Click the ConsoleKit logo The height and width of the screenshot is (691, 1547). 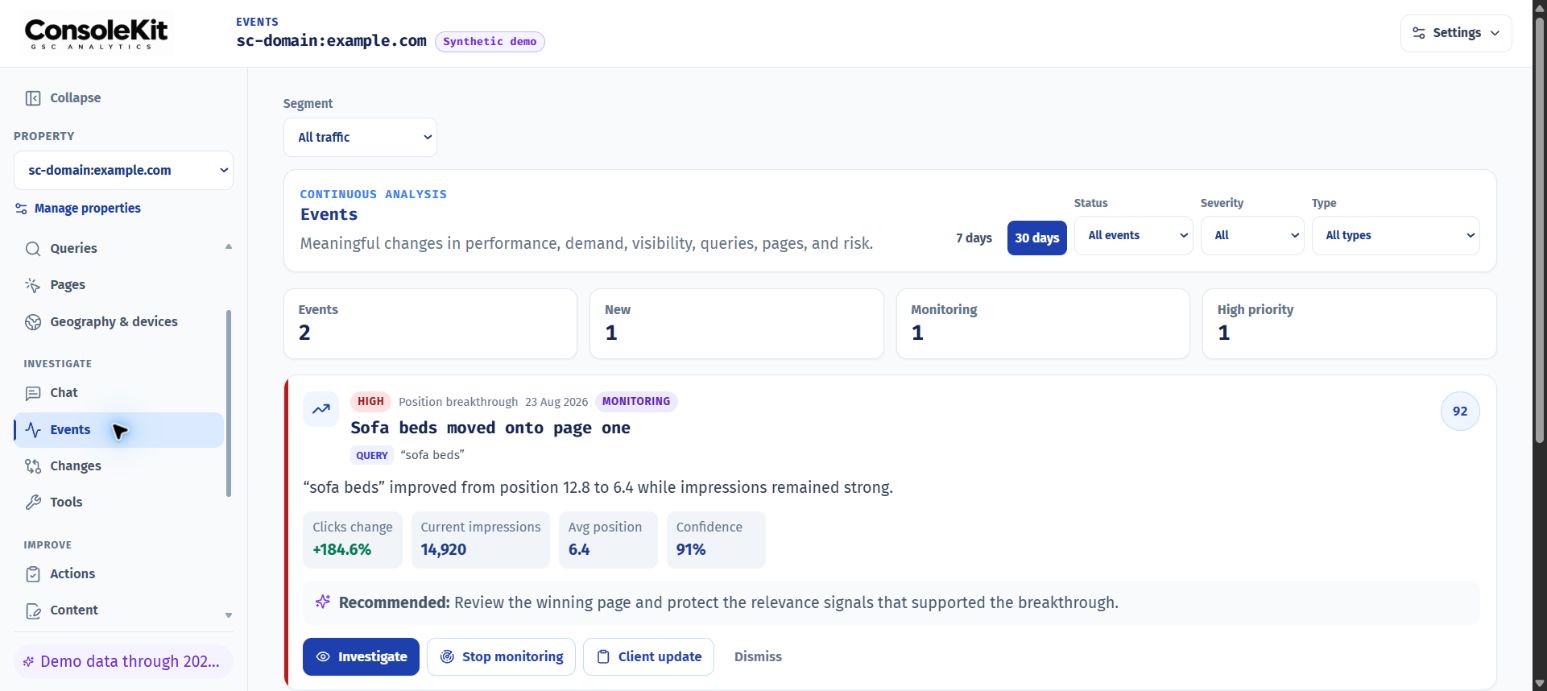(x=97, y=33)
